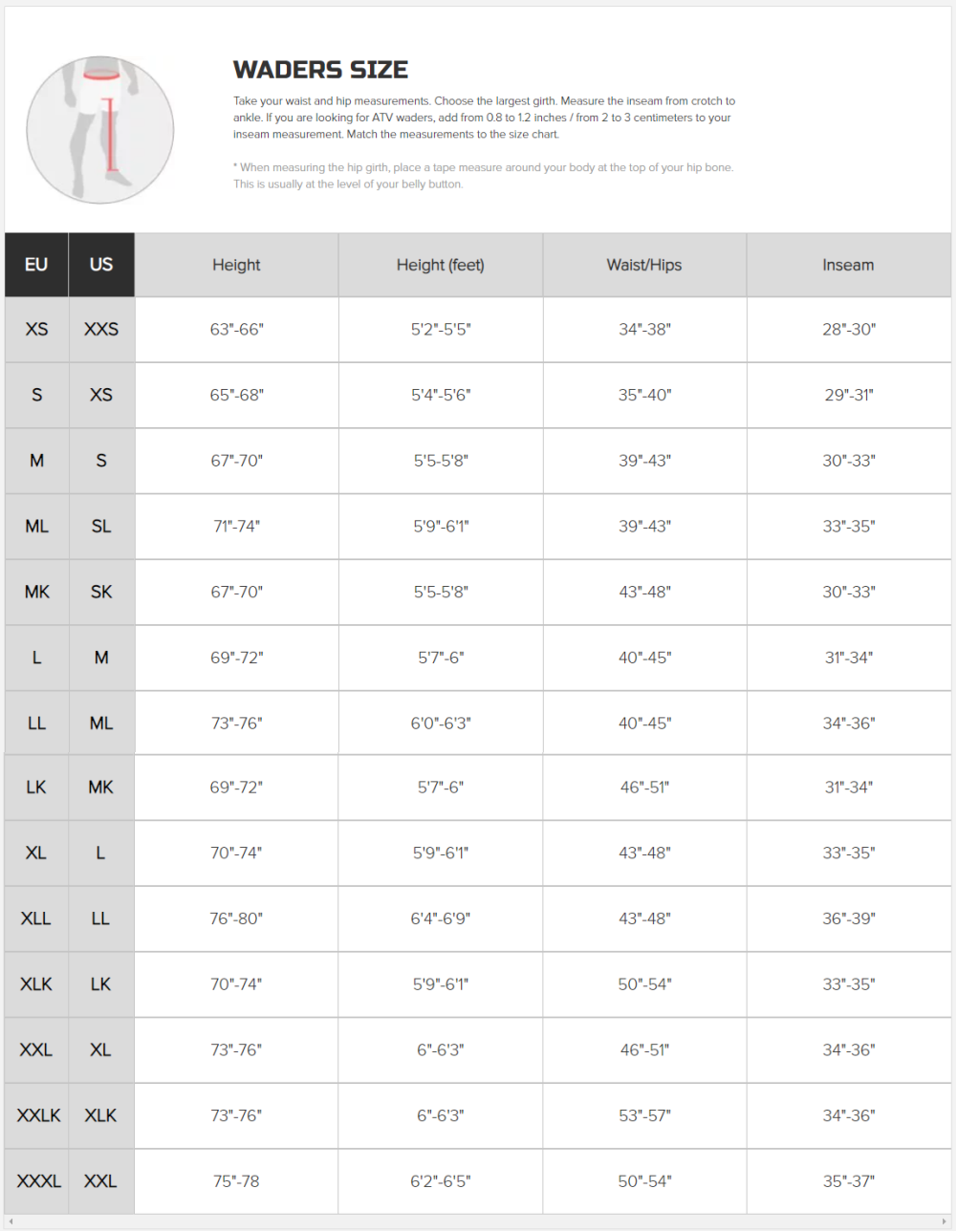Click the horizontal scrollbar left arrow
Image resolution: width=957 pixels, height=1232 pixels.
(x=11, y=1221)
